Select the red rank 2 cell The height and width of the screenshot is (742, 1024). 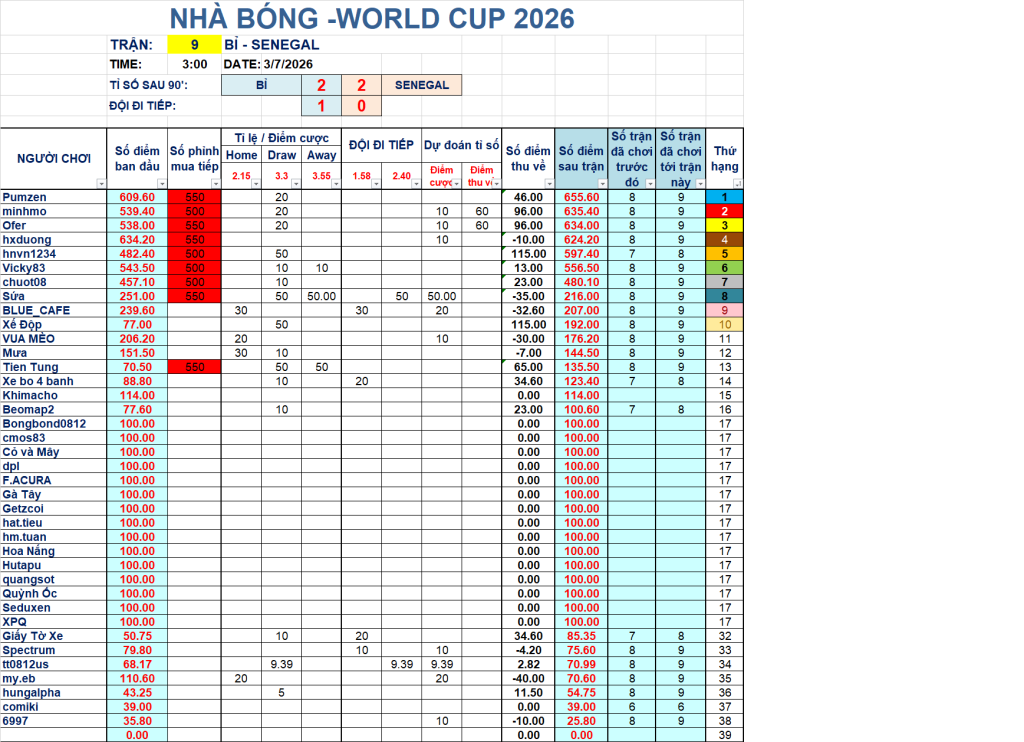click(x=724, y=211)
